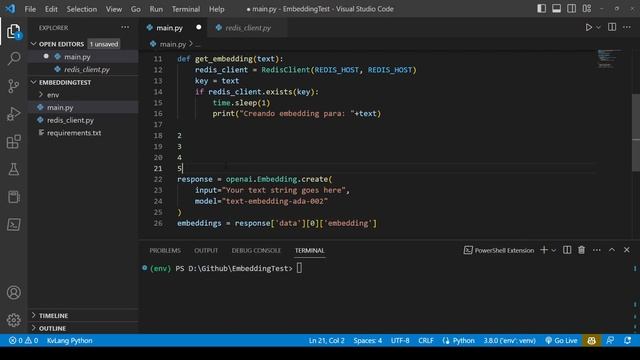The image size is (640, 360).
Task: Customize Layout icon in title bar
Action: click(x=587, y=9)
